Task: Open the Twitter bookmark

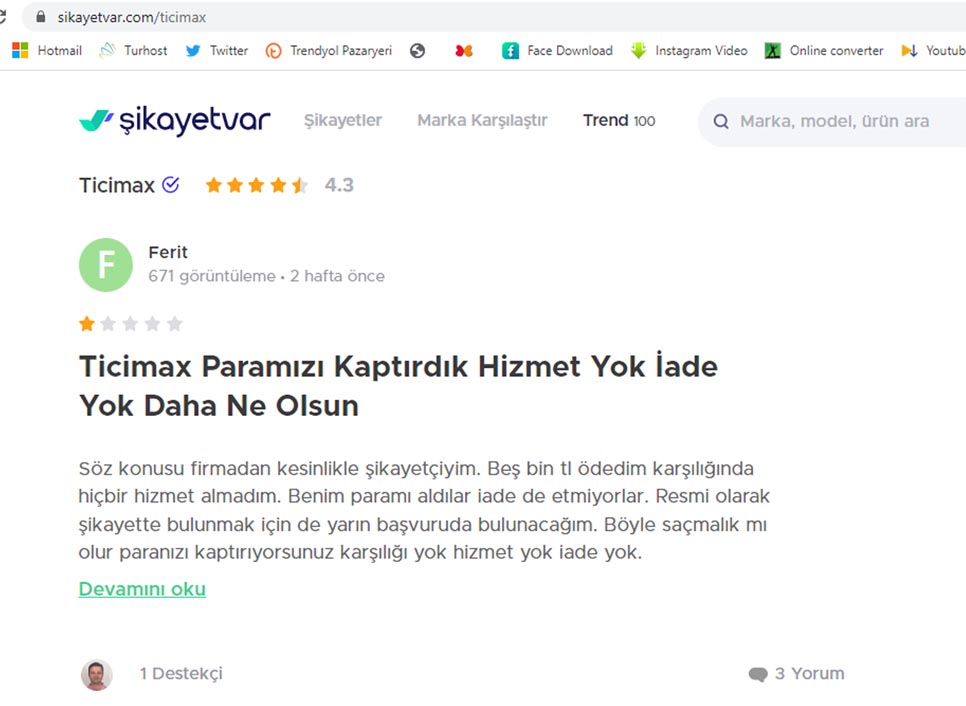Action: point(217,50)
